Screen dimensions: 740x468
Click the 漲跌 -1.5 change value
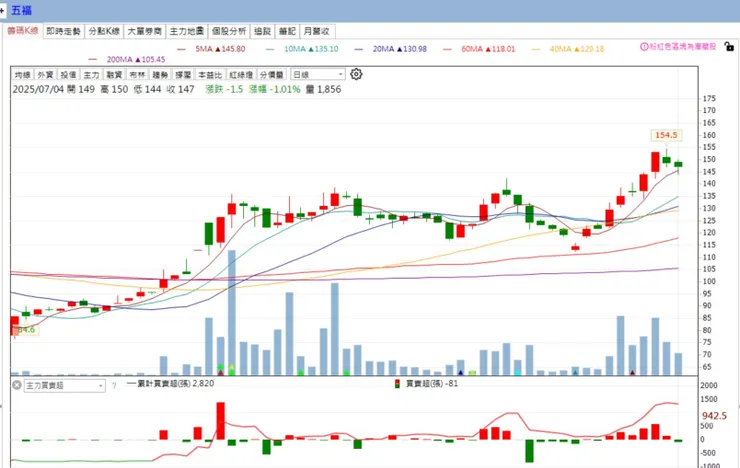(224, 89)
